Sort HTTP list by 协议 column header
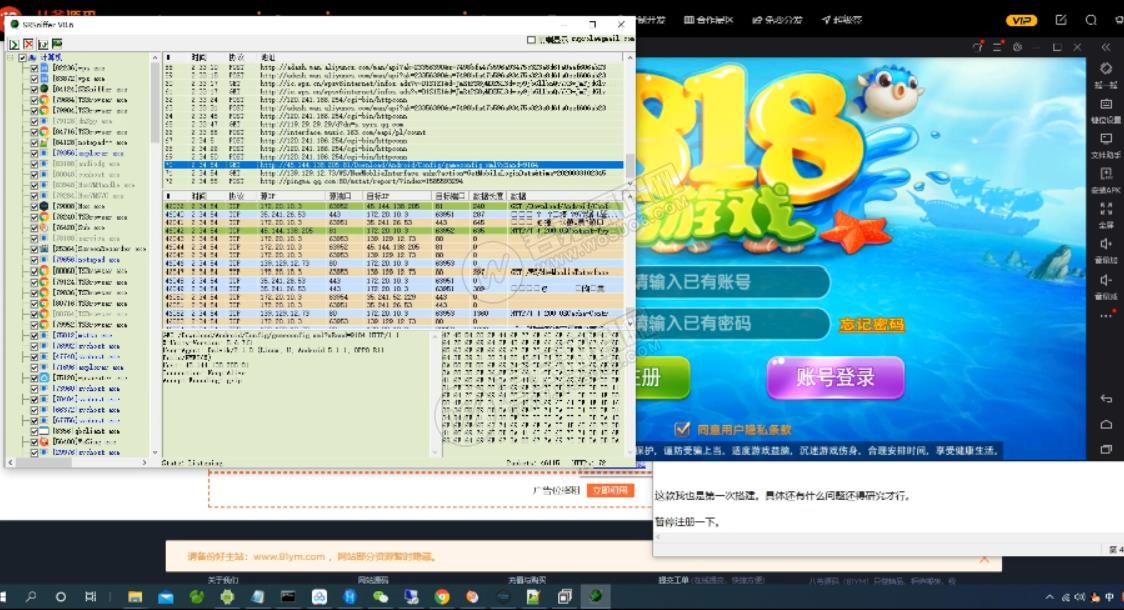Image resolution: width=1124 pixels, height=610 pixels. tap(237, 57)
